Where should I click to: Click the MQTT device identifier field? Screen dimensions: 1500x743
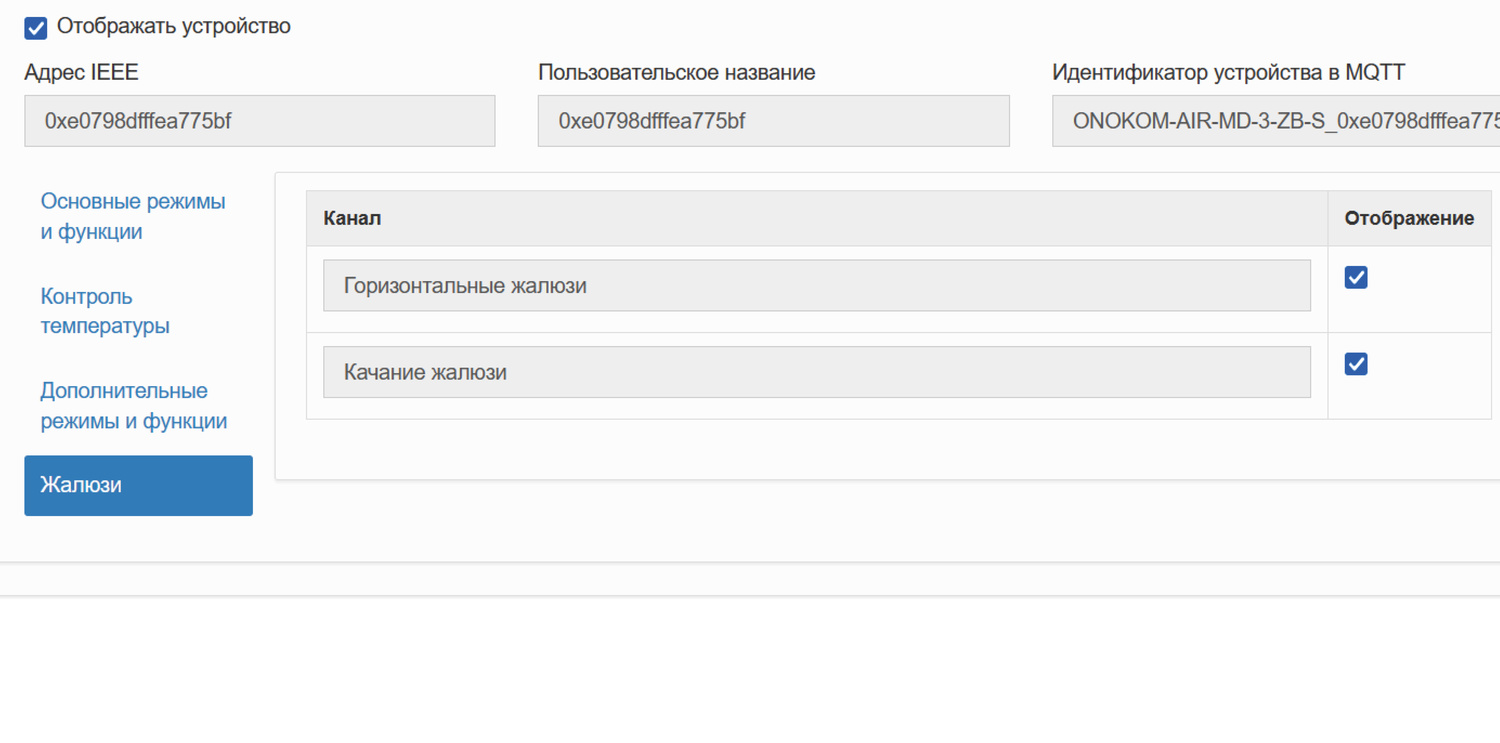(x=1275, y=121)
